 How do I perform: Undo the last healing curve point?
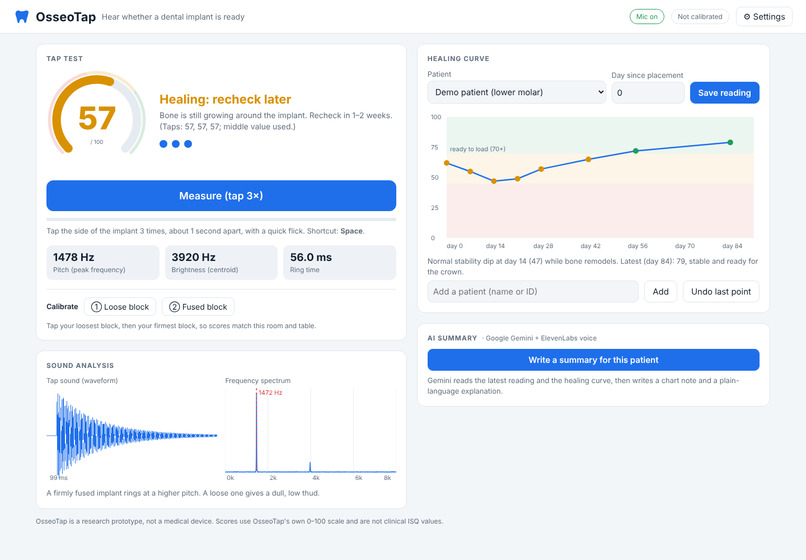(721, 292)
